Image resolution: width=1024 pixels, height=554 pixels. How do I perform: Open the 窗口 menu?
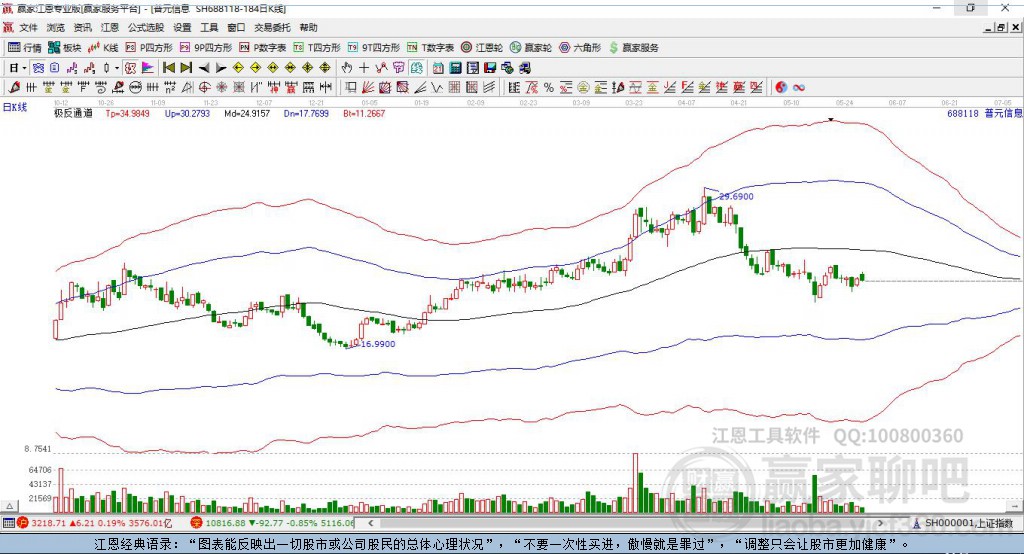(236, 27)
